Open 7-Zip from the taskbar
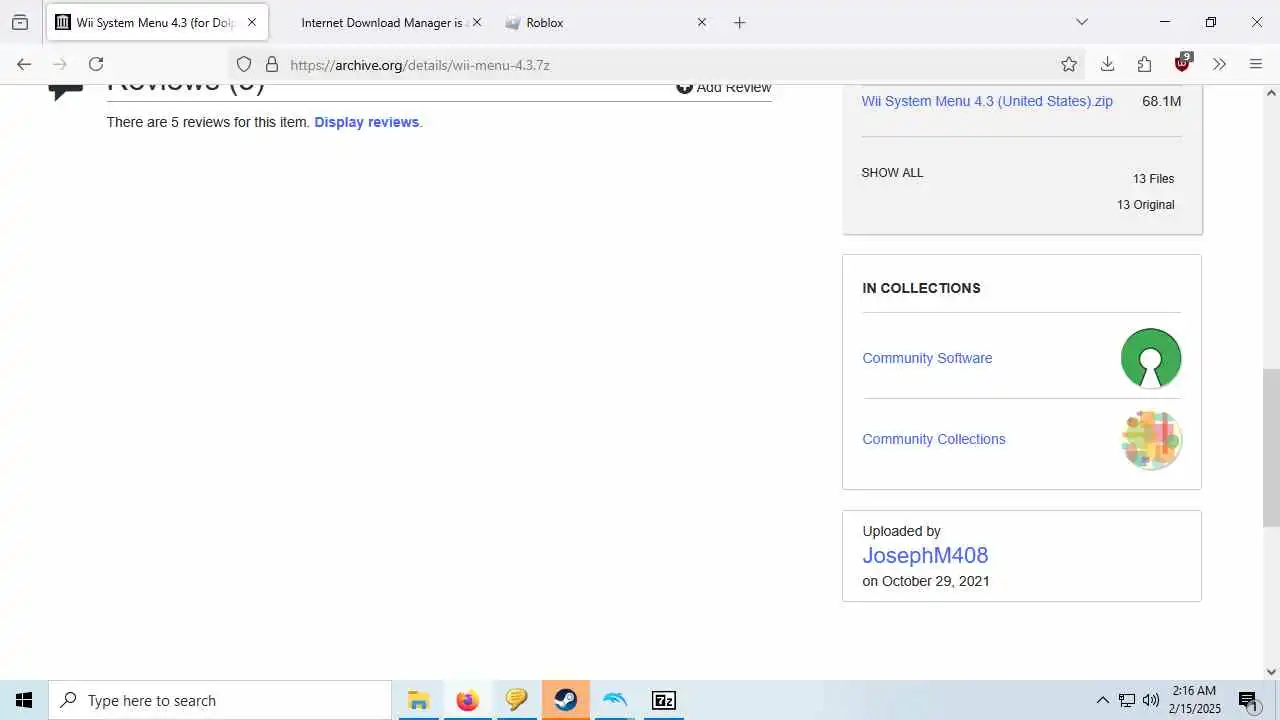This screenshot has height=720, width=1280. 664,700
